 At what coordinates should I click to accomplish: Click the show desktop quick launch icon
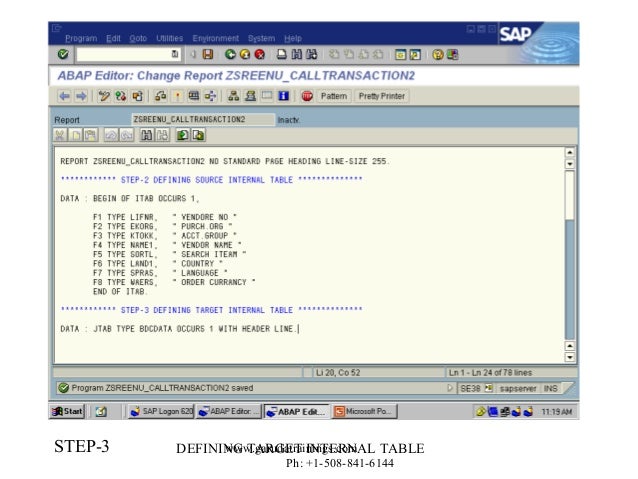point(101,412)
